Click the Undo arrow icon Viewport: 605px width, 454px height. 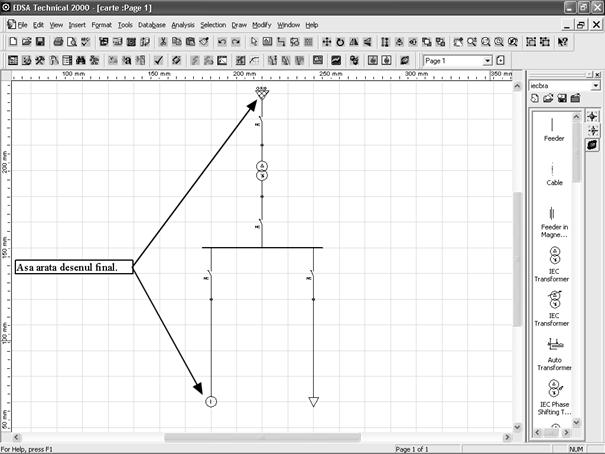pos(221,42)
